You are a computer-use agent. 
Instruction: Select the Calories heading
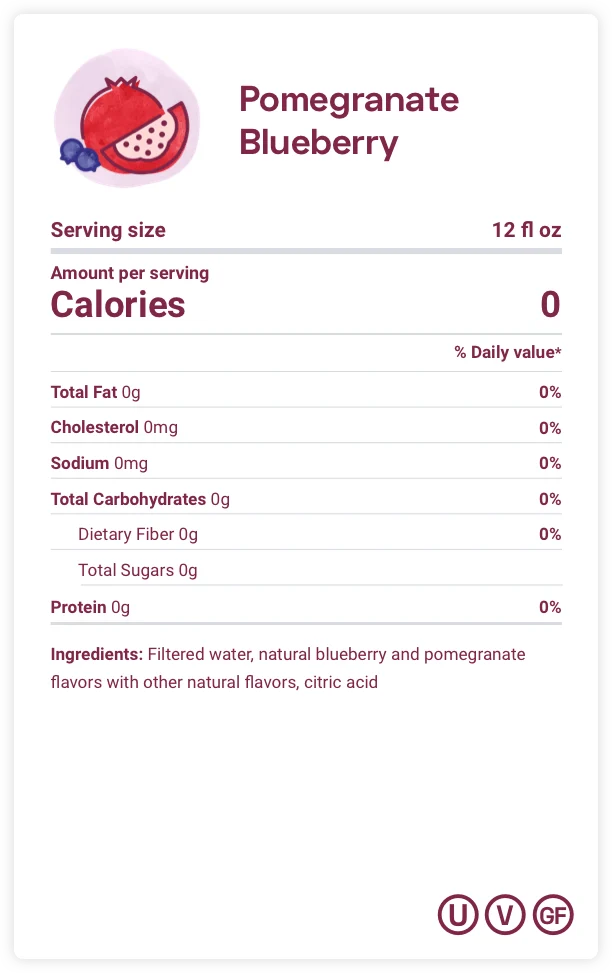coord(118,304)
